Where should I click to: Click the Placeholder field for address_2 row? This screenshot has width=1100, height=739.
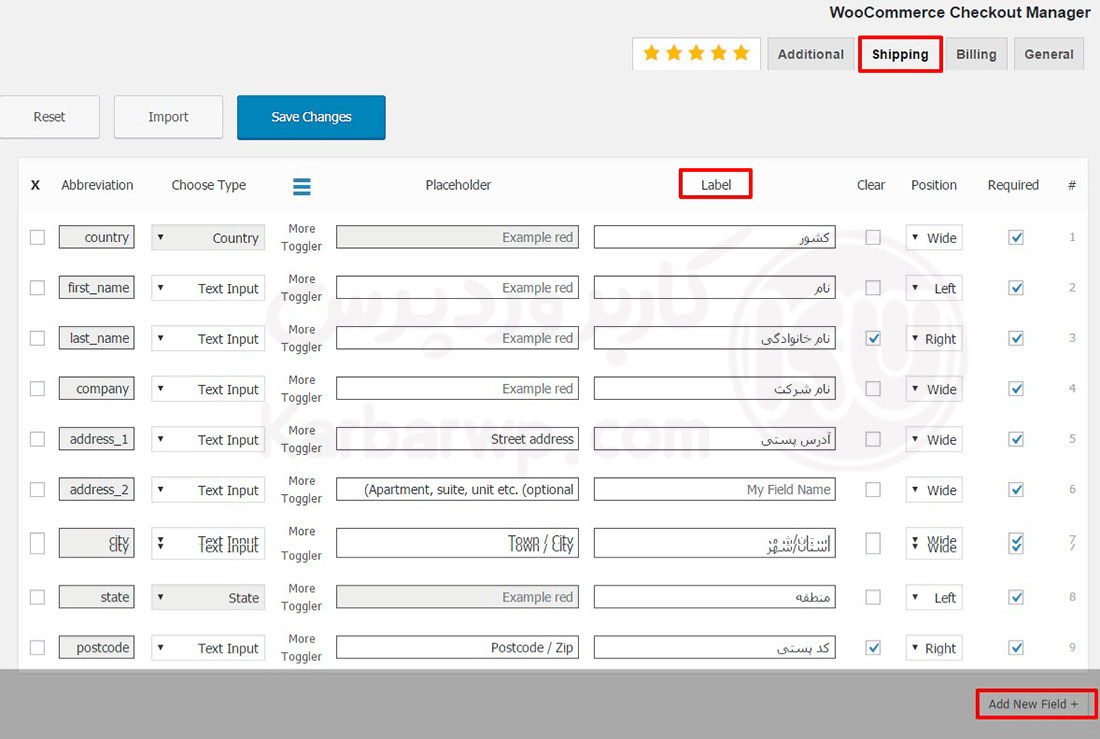point(457,490)
